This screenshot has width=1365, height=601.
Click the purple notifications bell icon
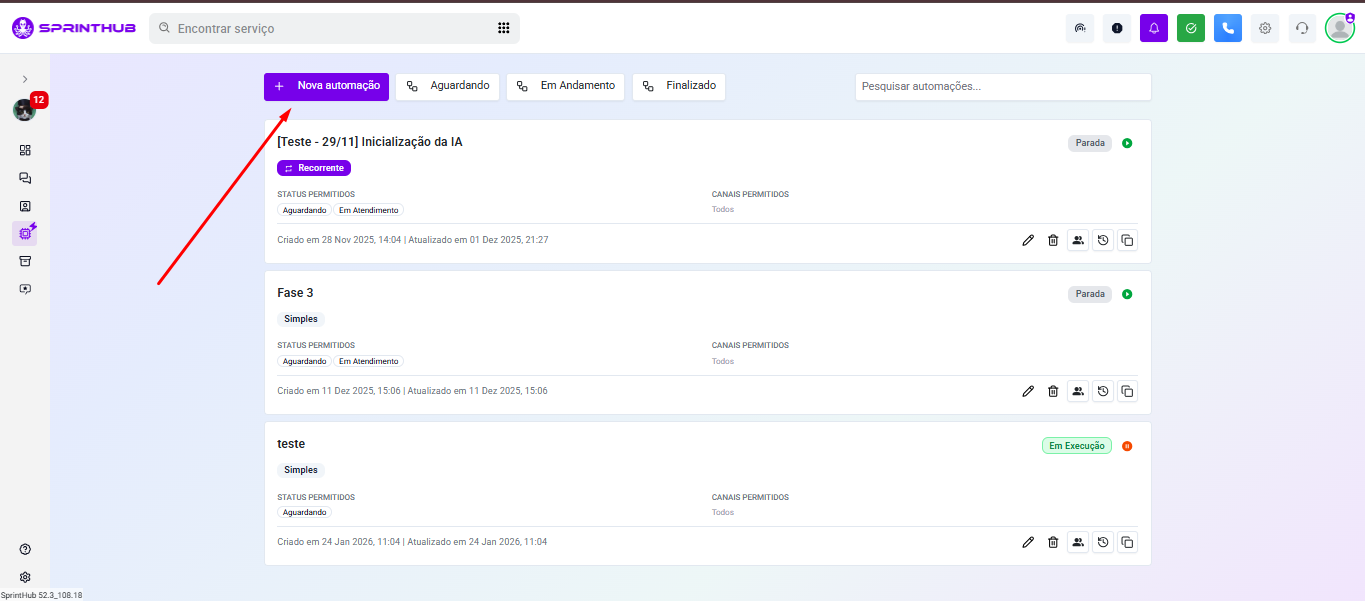pos(1154,29)
